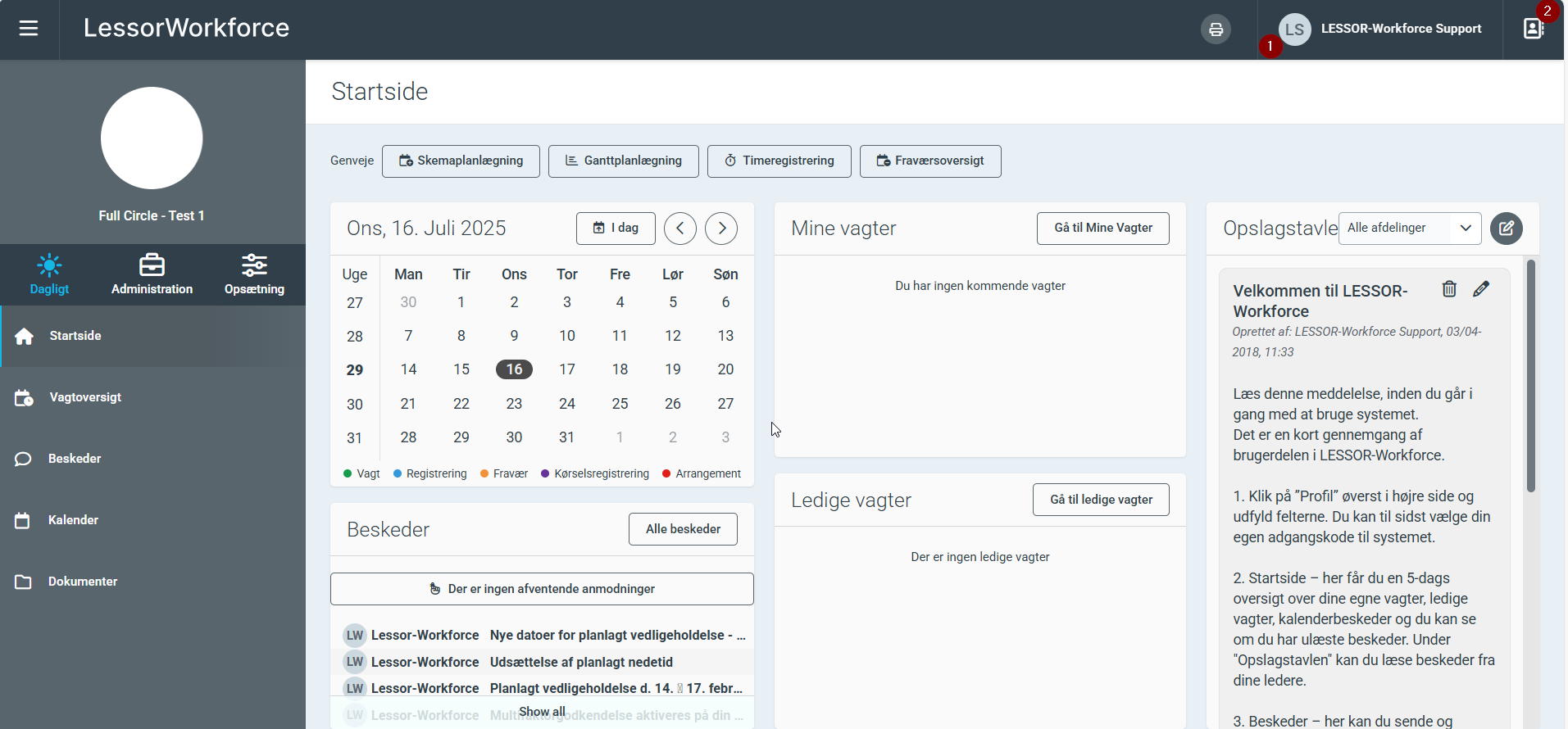The image size is (1568, 729).
Task: Delete the Velkommen til LESSOR-Workforce post
Action: click(x=1449, y=289)
